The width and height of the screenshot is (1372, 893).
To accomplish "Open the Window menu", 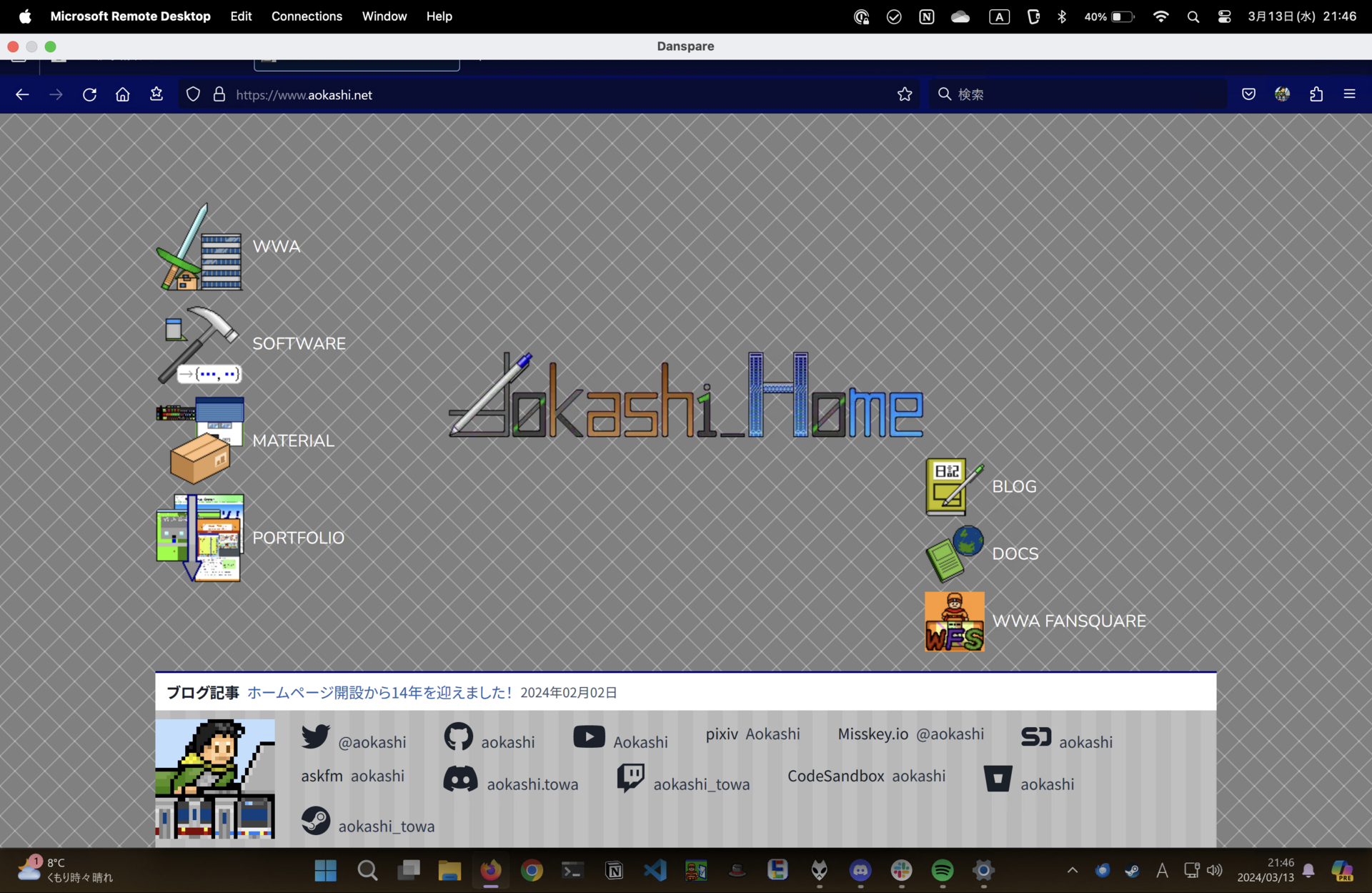I will click(x=384, y=16).
